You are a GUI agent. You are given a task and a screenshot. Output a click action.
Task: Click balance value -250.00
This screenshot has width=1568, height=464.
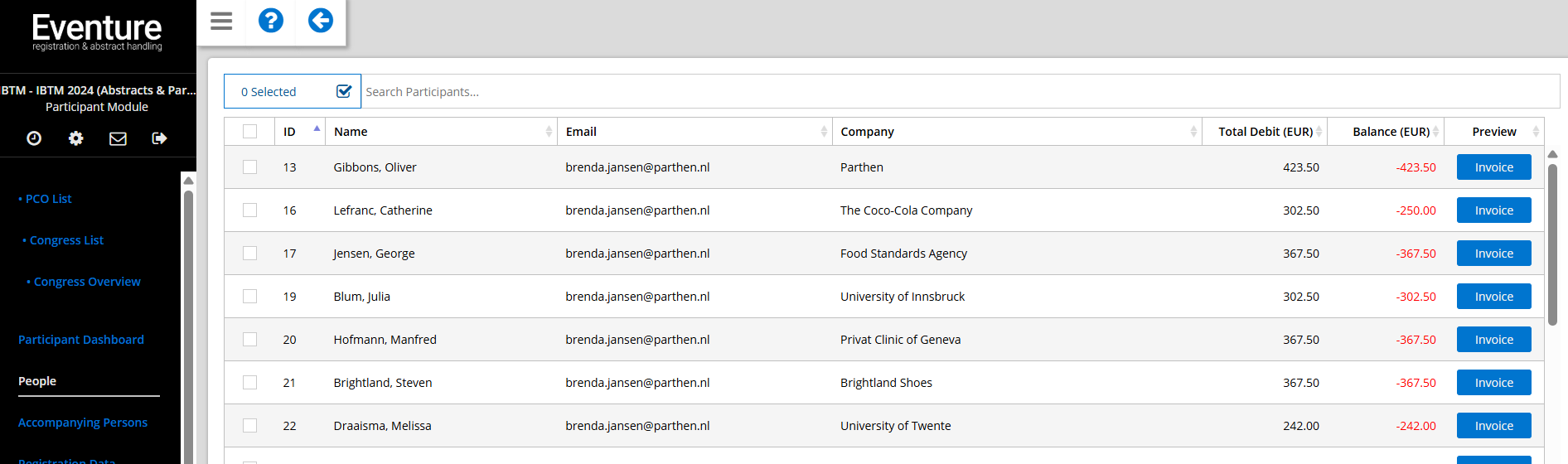coord(1416,210)
